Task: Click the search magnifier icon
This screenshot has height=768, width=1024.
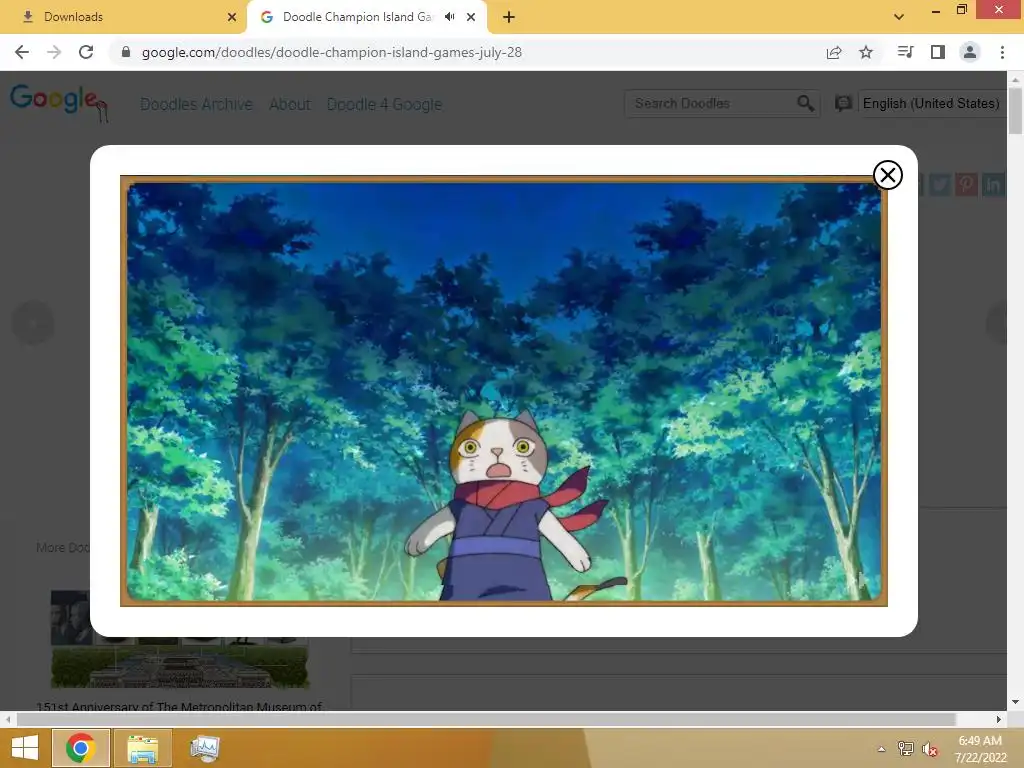Action: (x=806, y=103)
